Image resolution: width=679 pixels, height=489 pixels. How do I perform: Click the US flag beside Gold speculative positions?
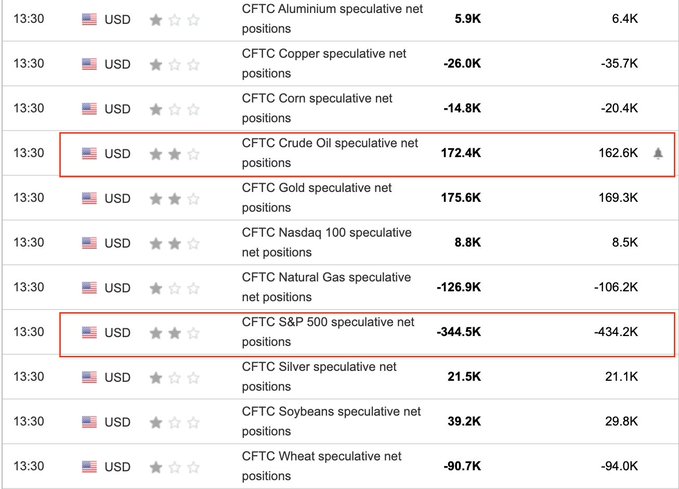tap(89, 198)
